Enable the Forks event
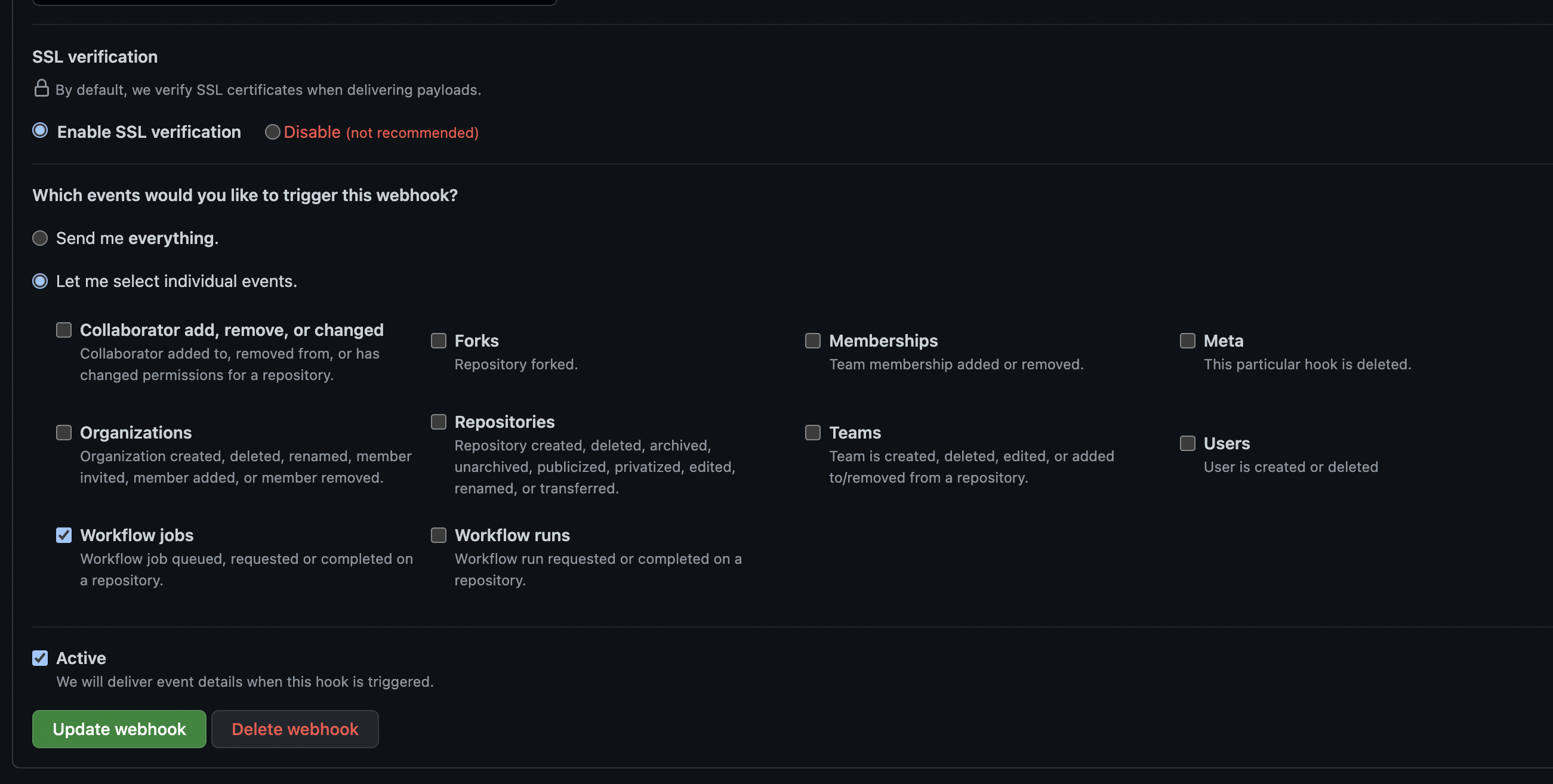The image size is (1553, 784). click(438, 341)
